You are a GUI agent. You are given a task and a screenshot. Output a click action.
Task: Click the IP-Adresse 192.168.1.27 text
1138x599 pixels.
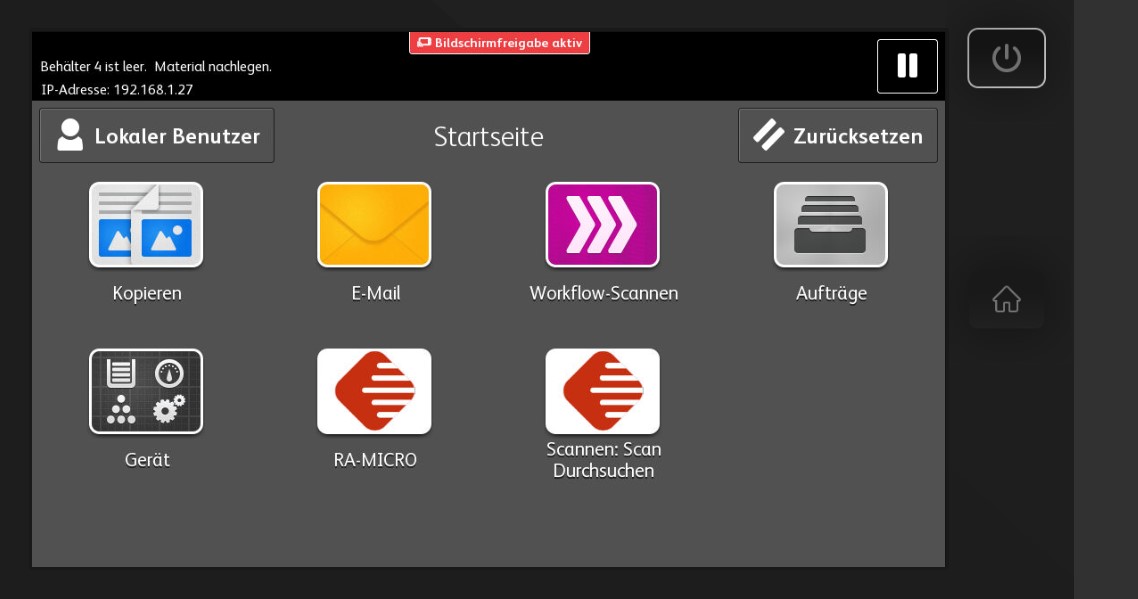tap(117, 90)
